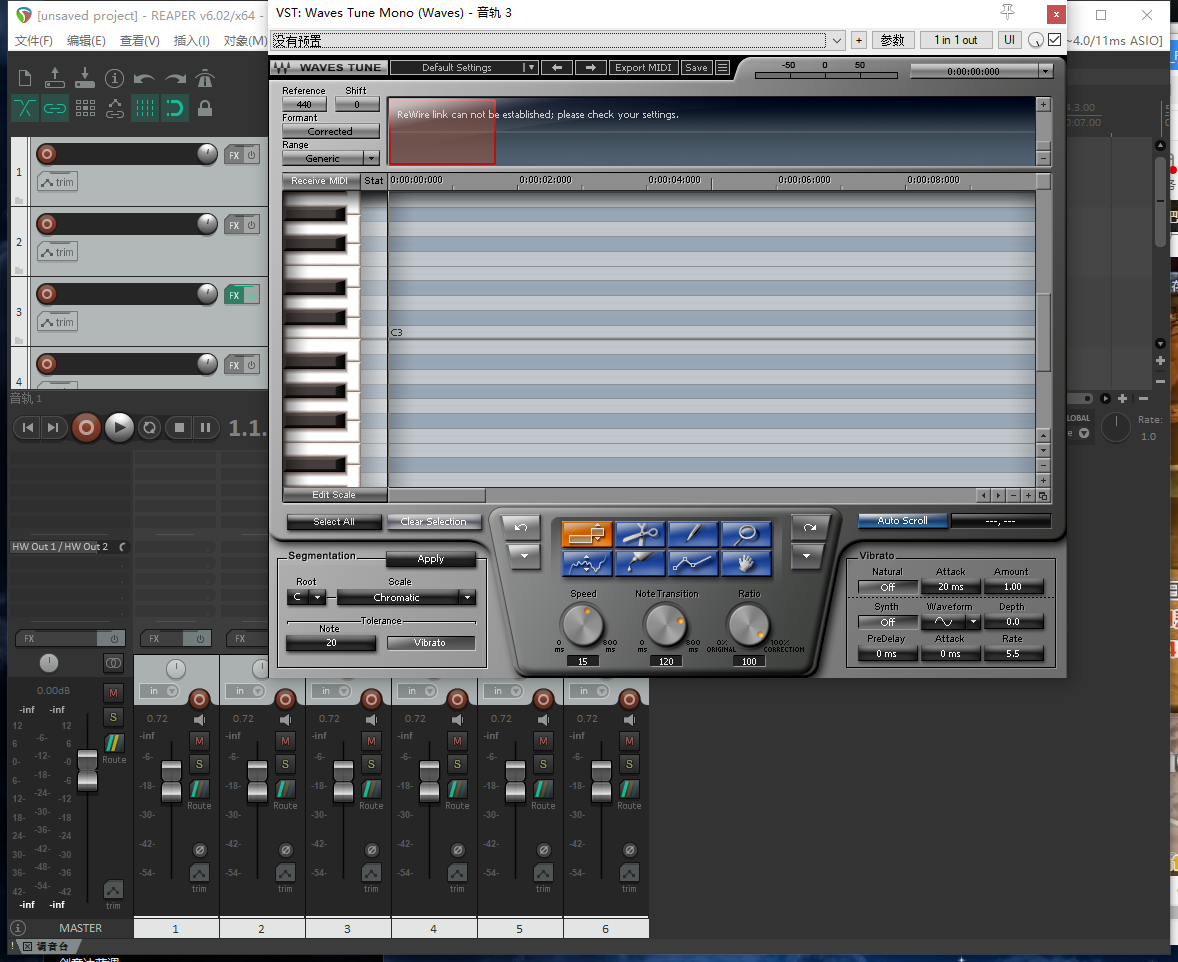Image resolution: width=1178 pixels, height=962 pixels.
Task: Toggle phase invert on mixer channel 2
Action: pos(285,850)
